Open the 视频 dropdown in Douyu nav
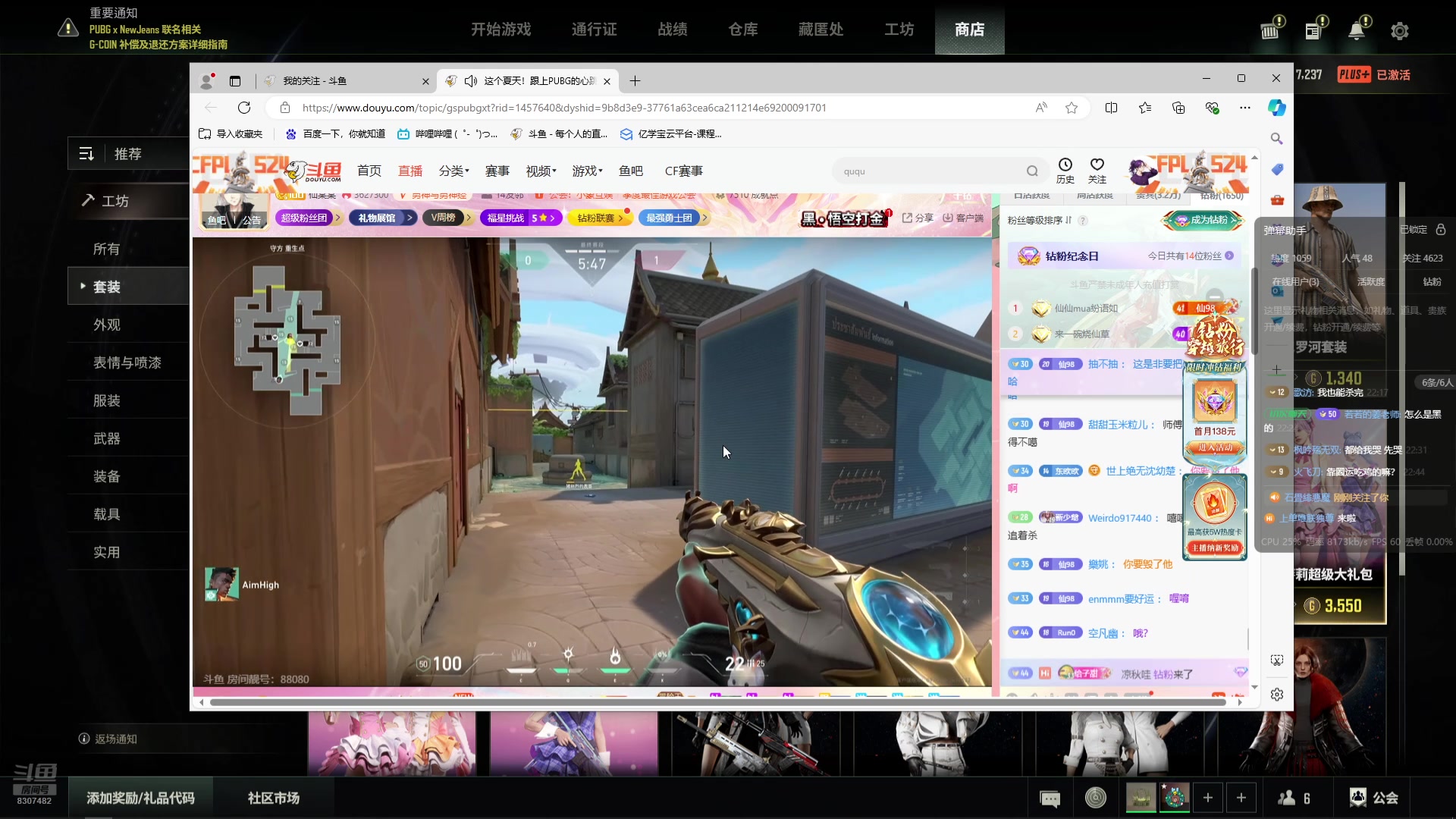Viewport: 1456px width, 819px height. point(541,171)
